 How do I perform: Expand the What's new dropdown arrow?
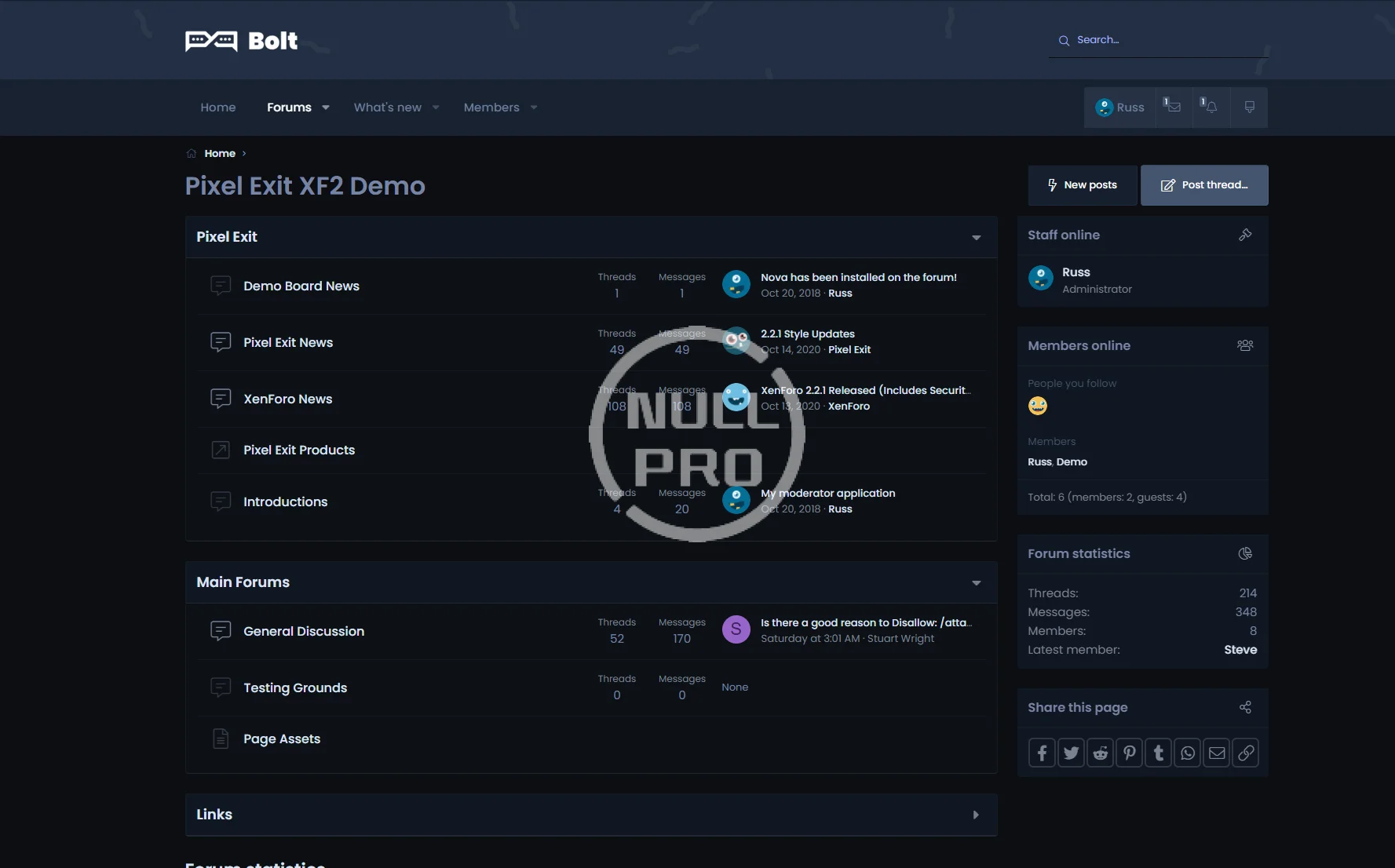436,108
